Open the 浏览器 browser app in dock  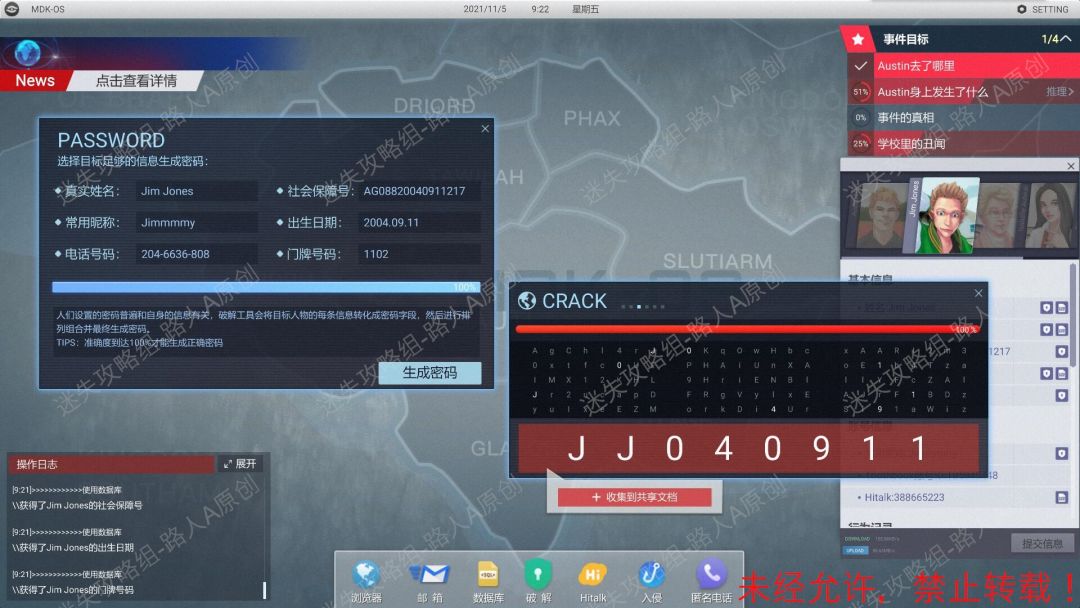click(366, 581)
